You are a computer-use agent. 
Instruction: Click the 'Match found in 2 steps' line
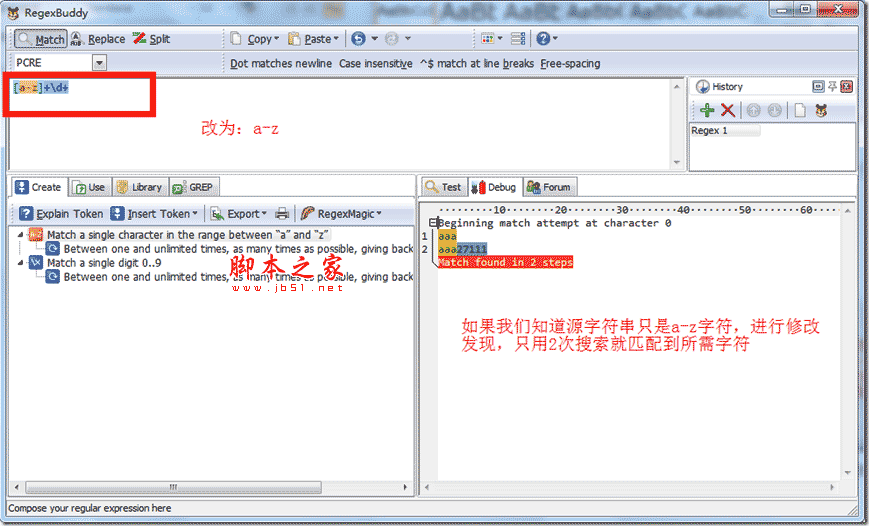[x=505, y=262]
